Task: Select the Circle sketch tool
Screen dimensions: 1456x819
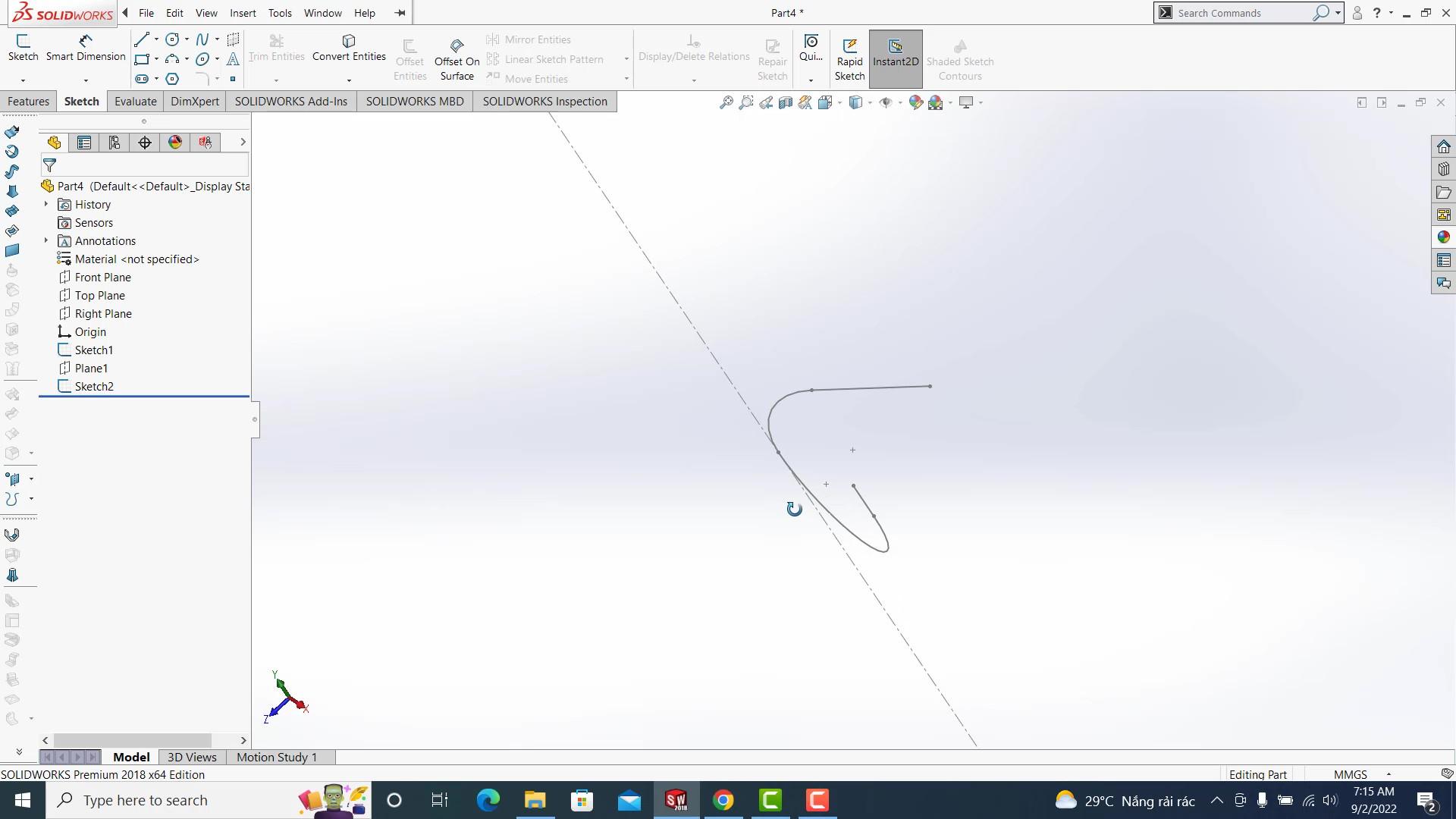Action: point(172,39)
